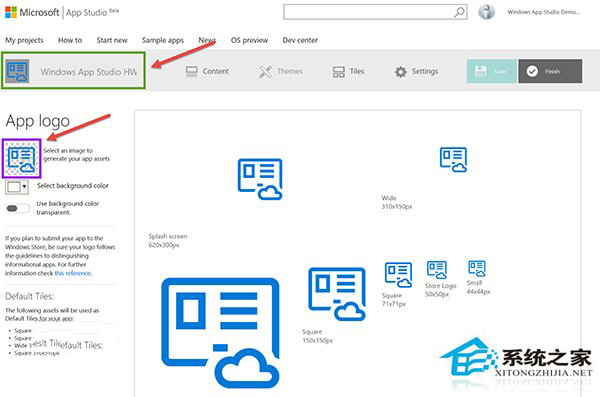Click the Windows App Studio Demo username
Image resolution: width=600 pixels, height=397 pixels.
pos(544,12)
